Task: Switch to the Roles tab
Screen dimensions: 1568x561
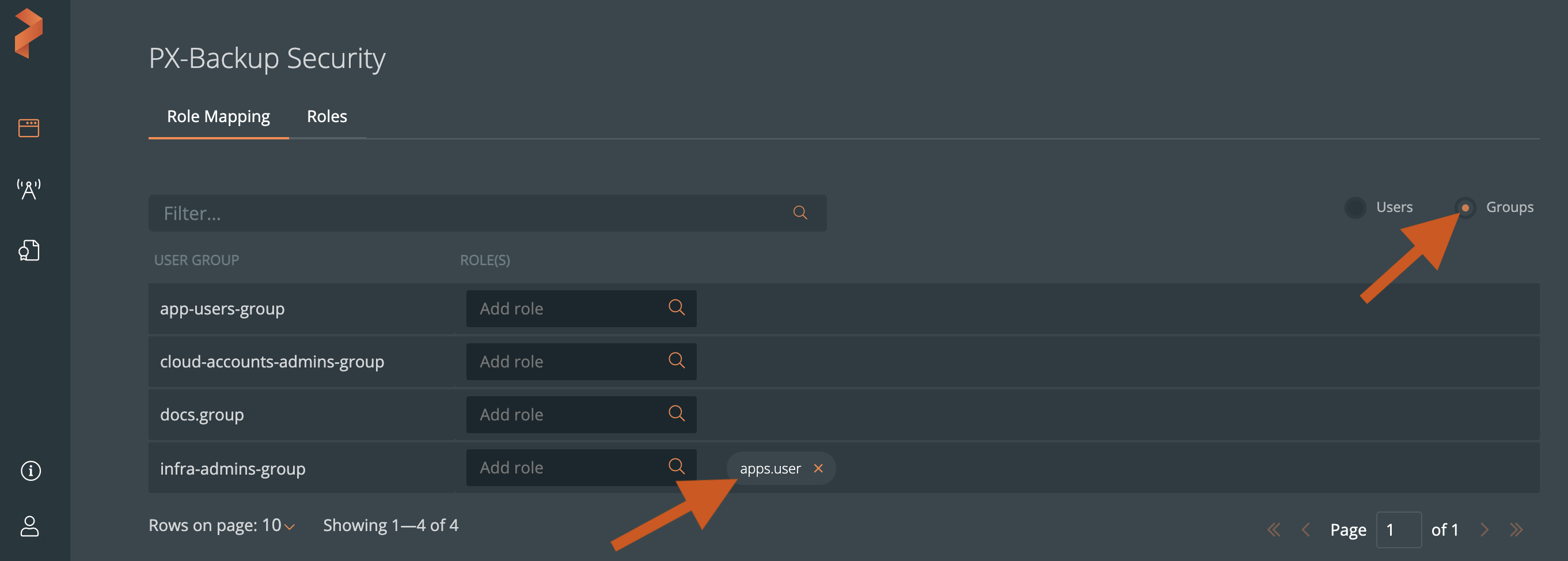Action: [327, 116]
